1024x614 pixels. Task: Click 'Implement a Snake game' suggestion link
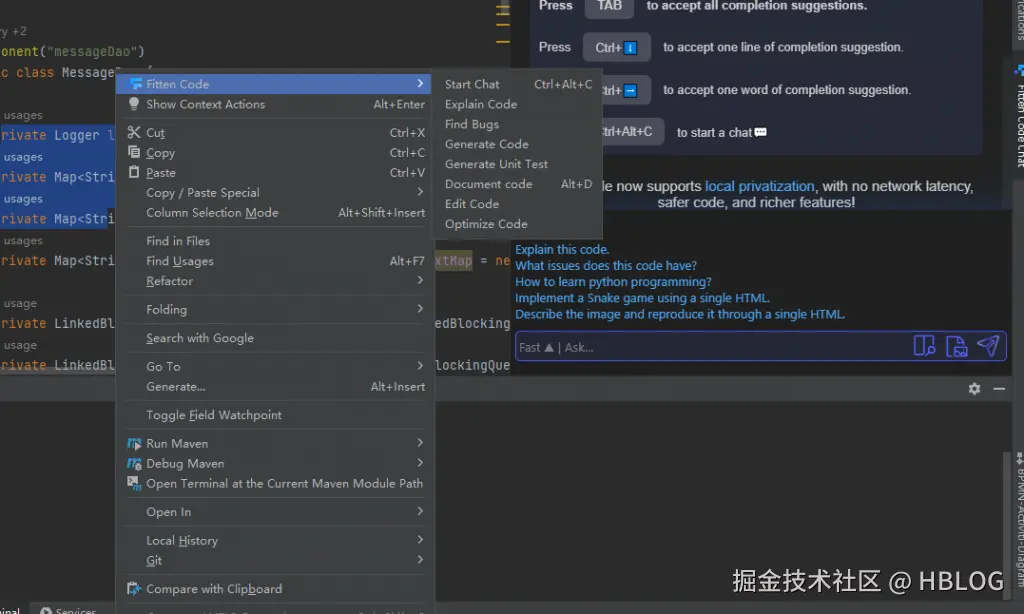tap(643, 298)
